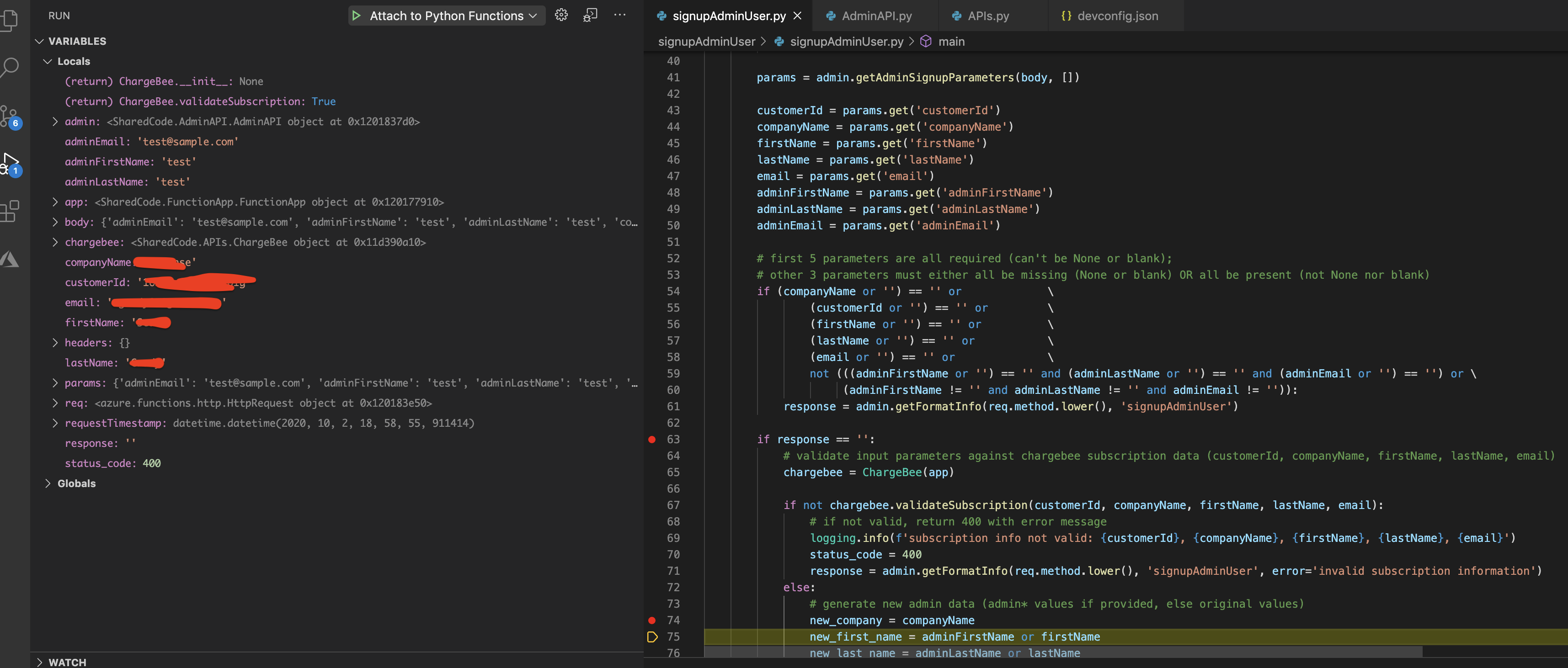Image resolution: width=1568 pixels, height=668 pixels.
Task: Open the debug console in new editor icon
Action: pos(590,15)
